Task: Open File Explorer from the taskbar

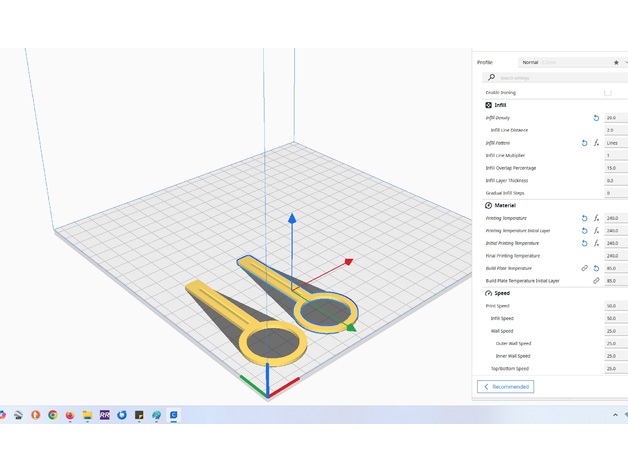Action: [86, 414]
